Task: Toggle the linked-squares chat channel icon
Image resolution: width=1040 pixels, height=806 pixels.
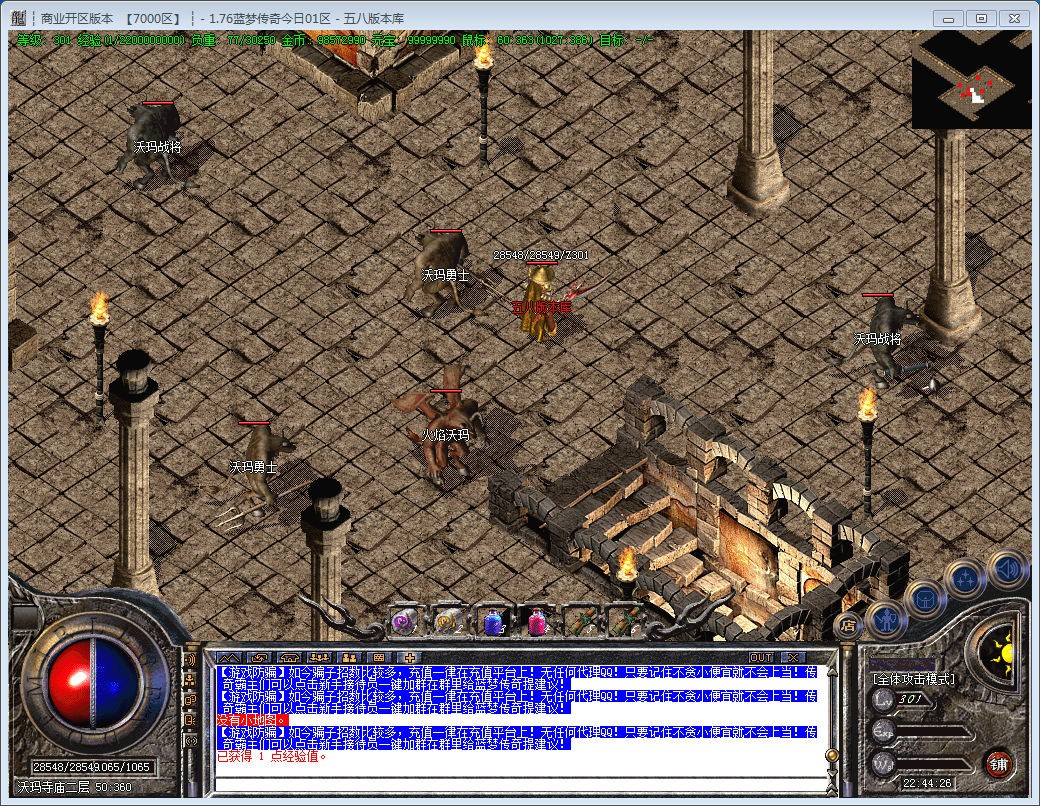Action: pyautogui.click(x=190, y=700)
